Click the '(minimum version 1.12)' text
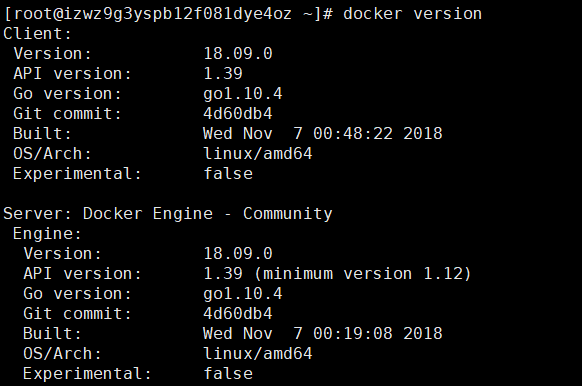 (x=363, y=274)
